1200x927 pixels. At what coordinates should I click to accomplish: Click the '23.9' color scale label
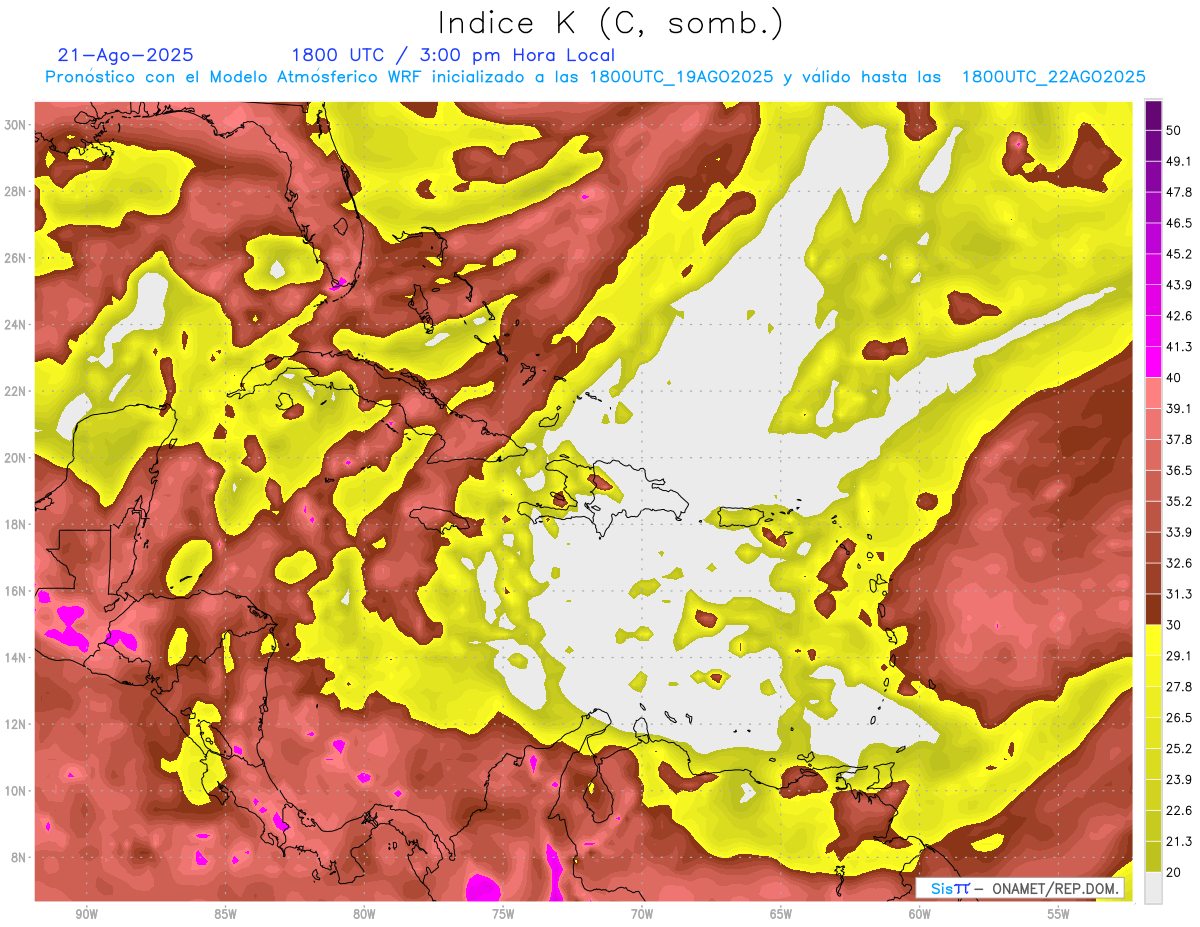click(x=1179, y=779)
